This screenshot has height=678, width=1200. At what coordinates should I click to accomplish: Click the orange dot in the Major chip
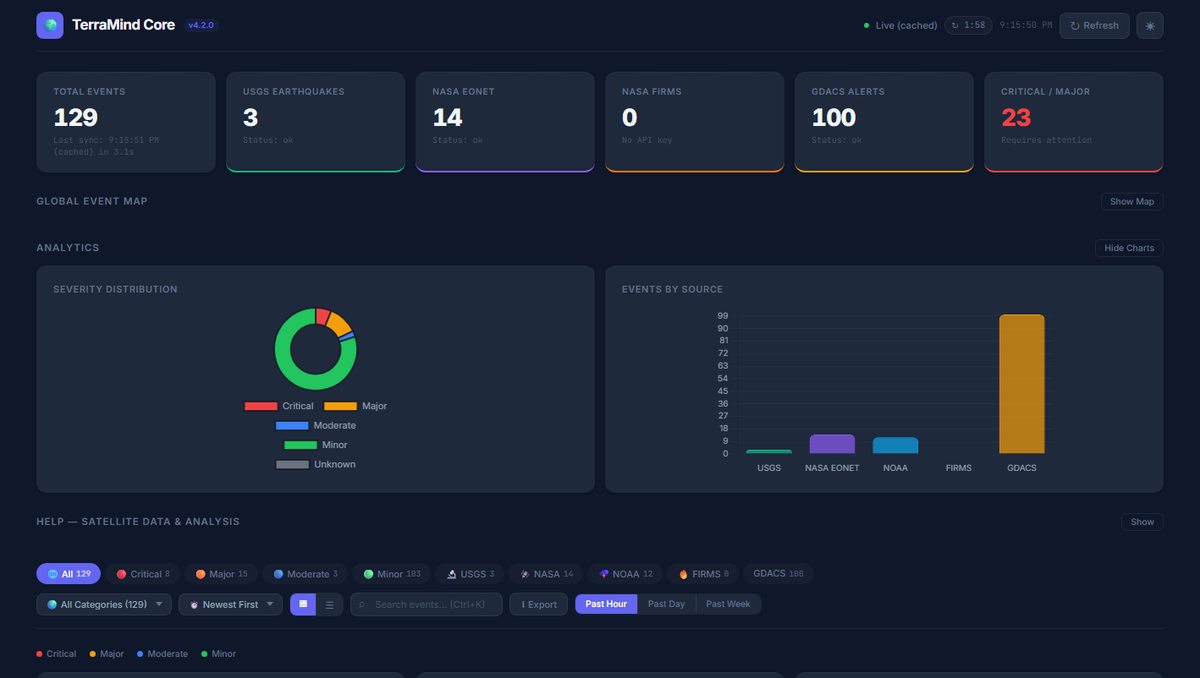click(200, 574)
